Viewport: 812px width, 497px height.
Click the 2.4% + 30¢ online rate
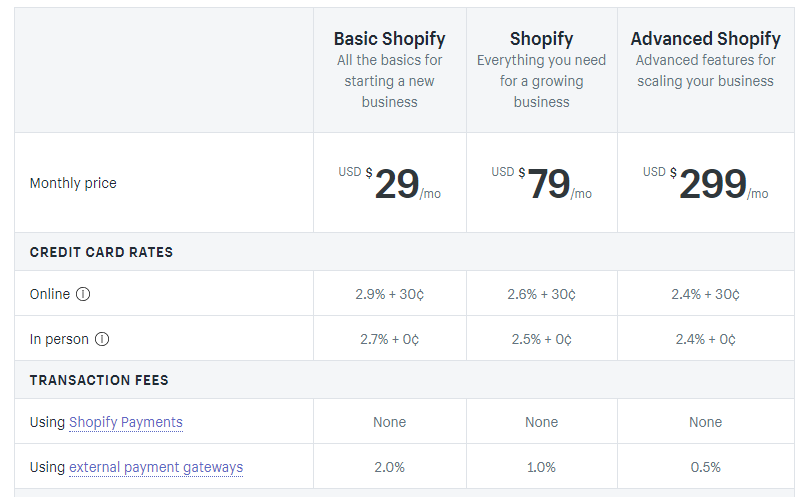[705, 295]
